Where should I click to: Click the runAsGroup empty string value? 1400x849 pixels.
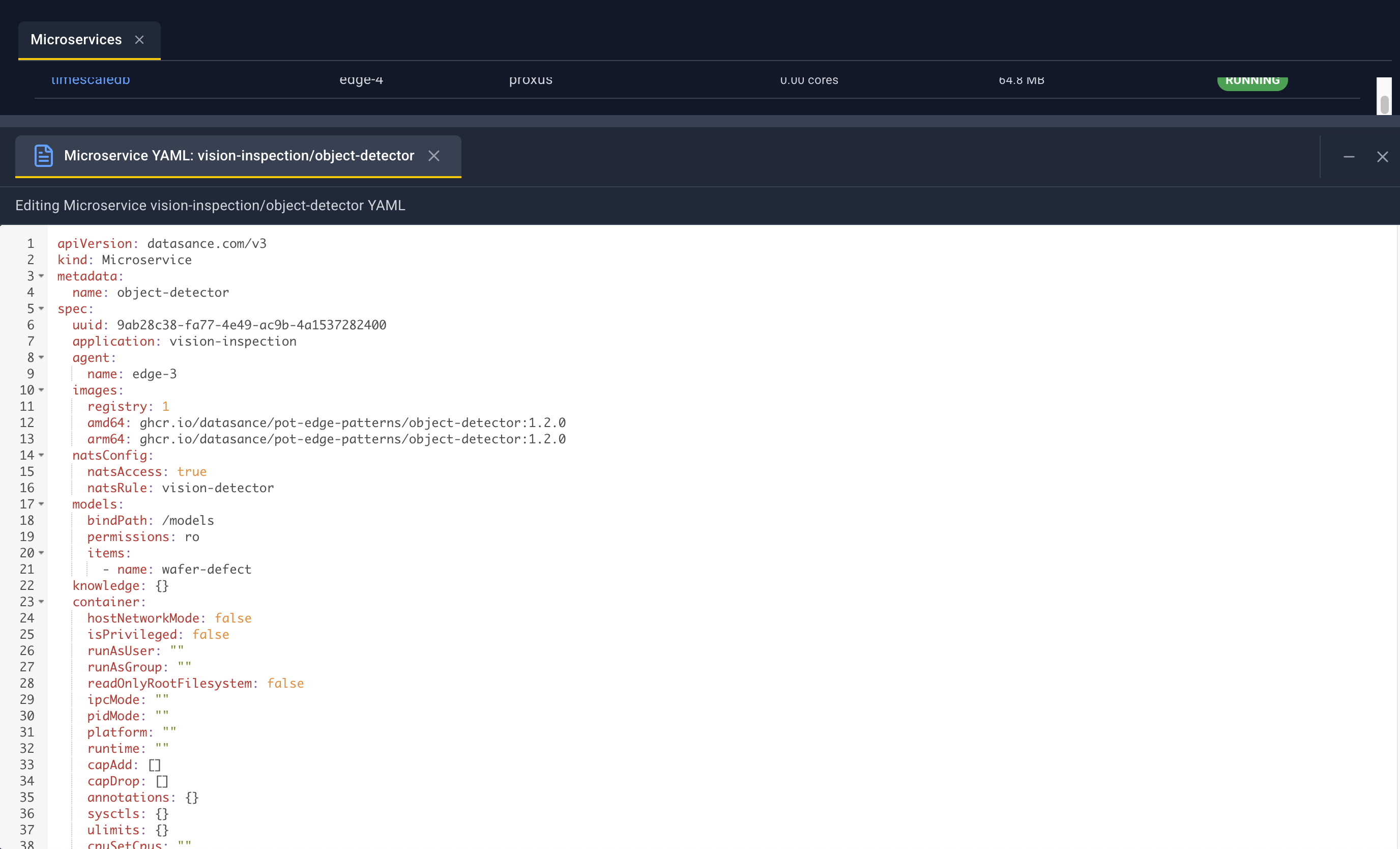click(x=184, y=667)
